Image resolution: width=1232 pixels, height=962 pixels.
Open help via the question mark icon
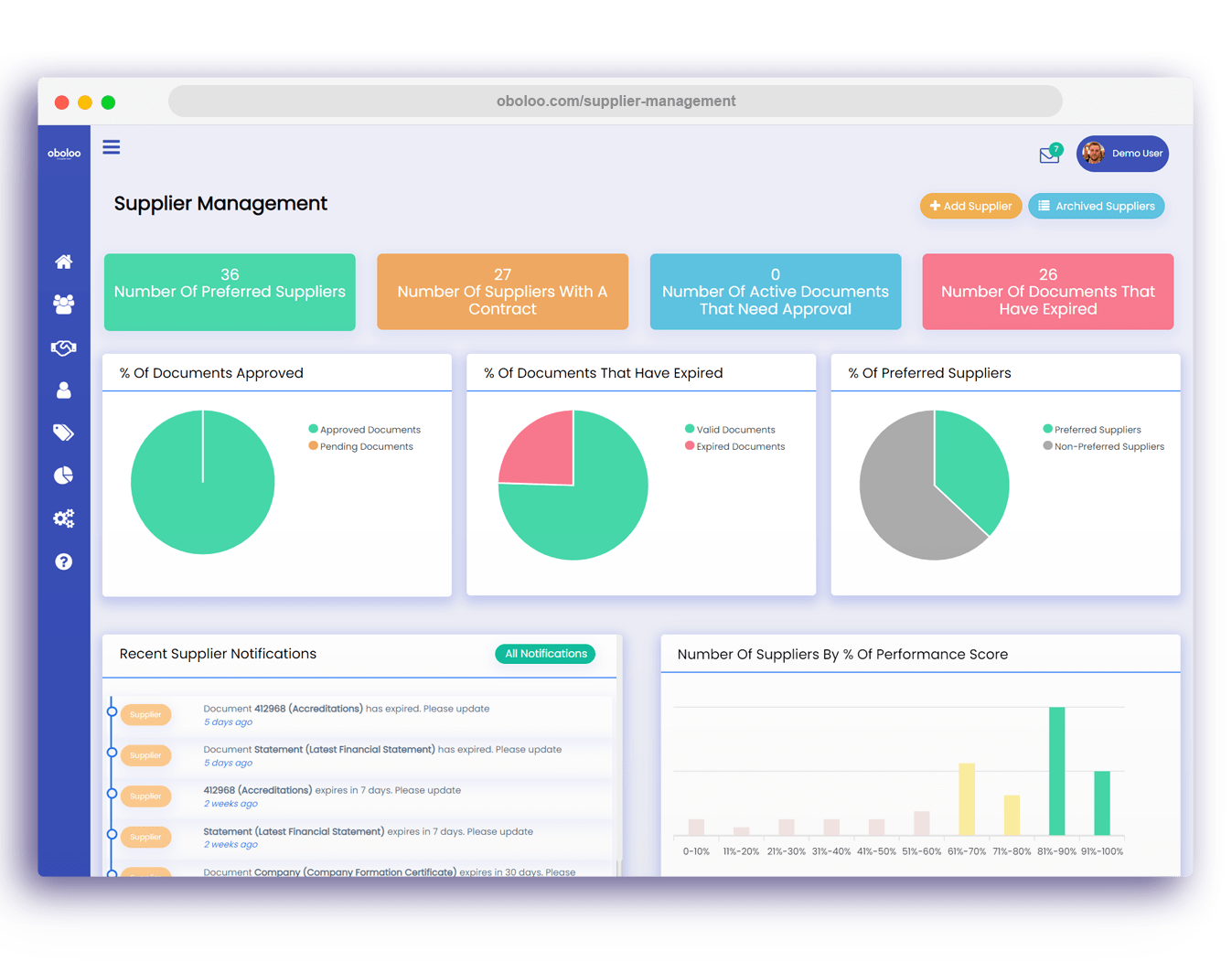pyautogui.click(x=63, y=561)
